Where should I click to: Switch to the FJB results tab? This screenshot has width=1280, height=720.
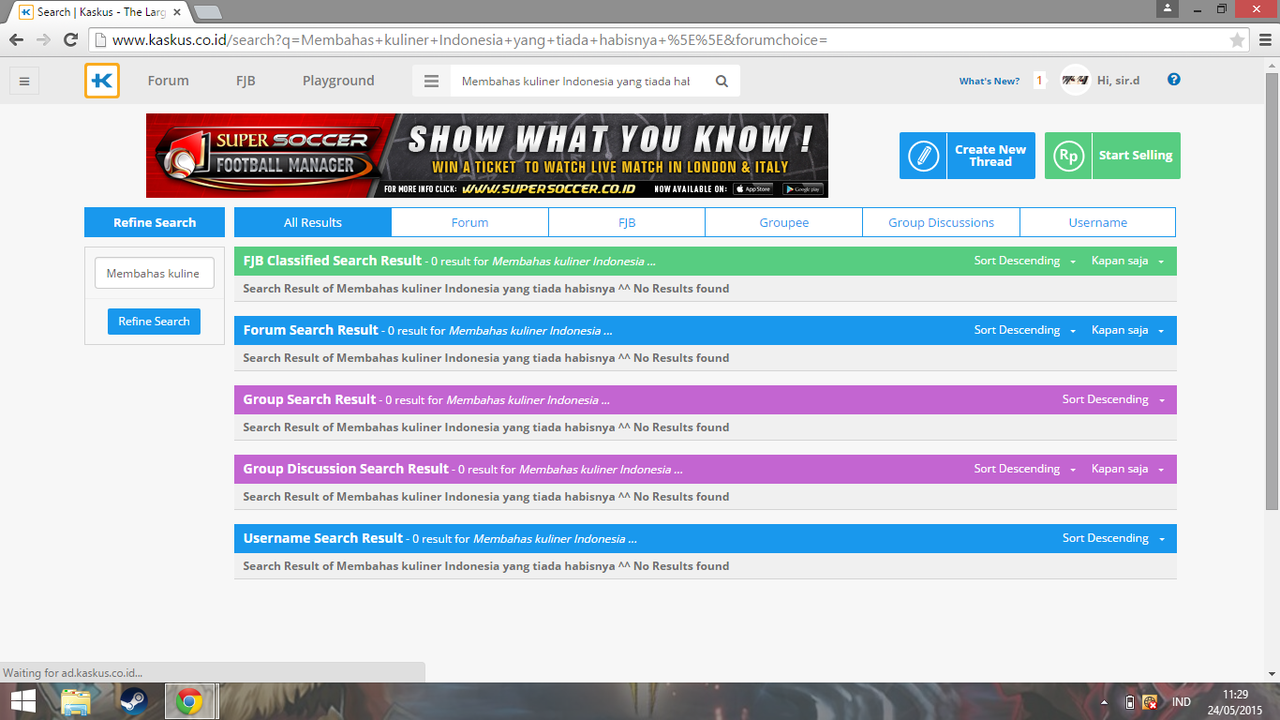tap(627, 222)
